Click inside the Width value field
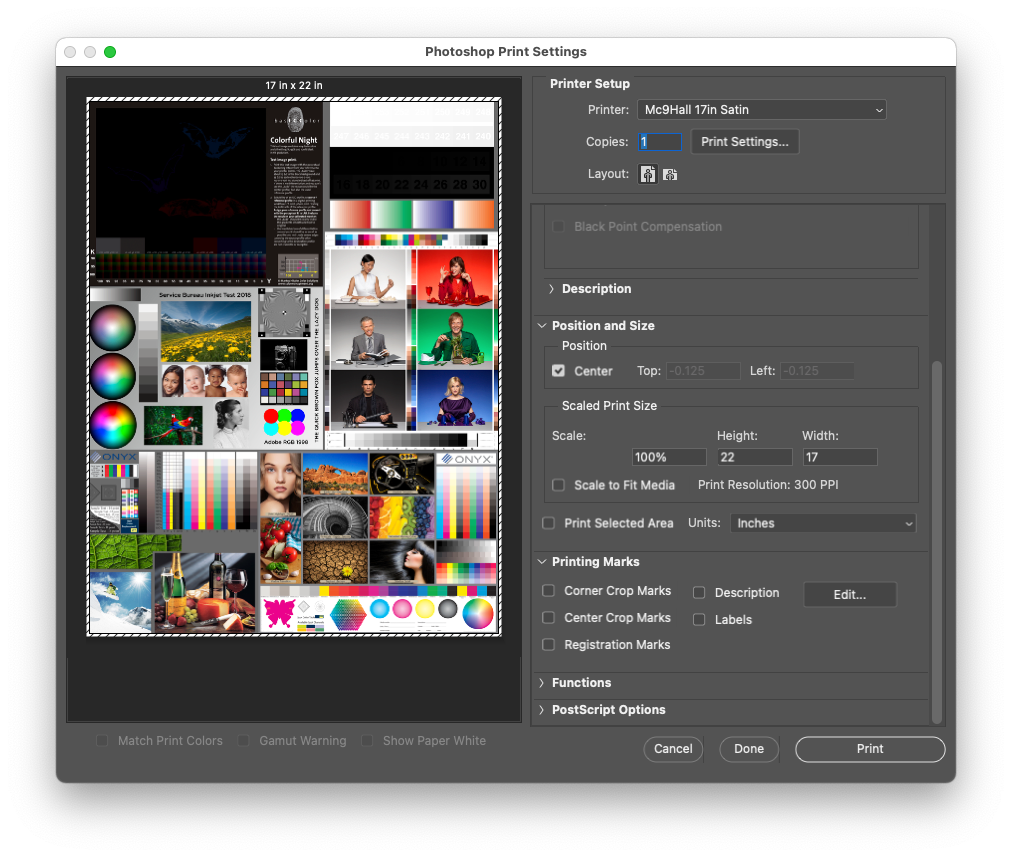 [839, 456]
